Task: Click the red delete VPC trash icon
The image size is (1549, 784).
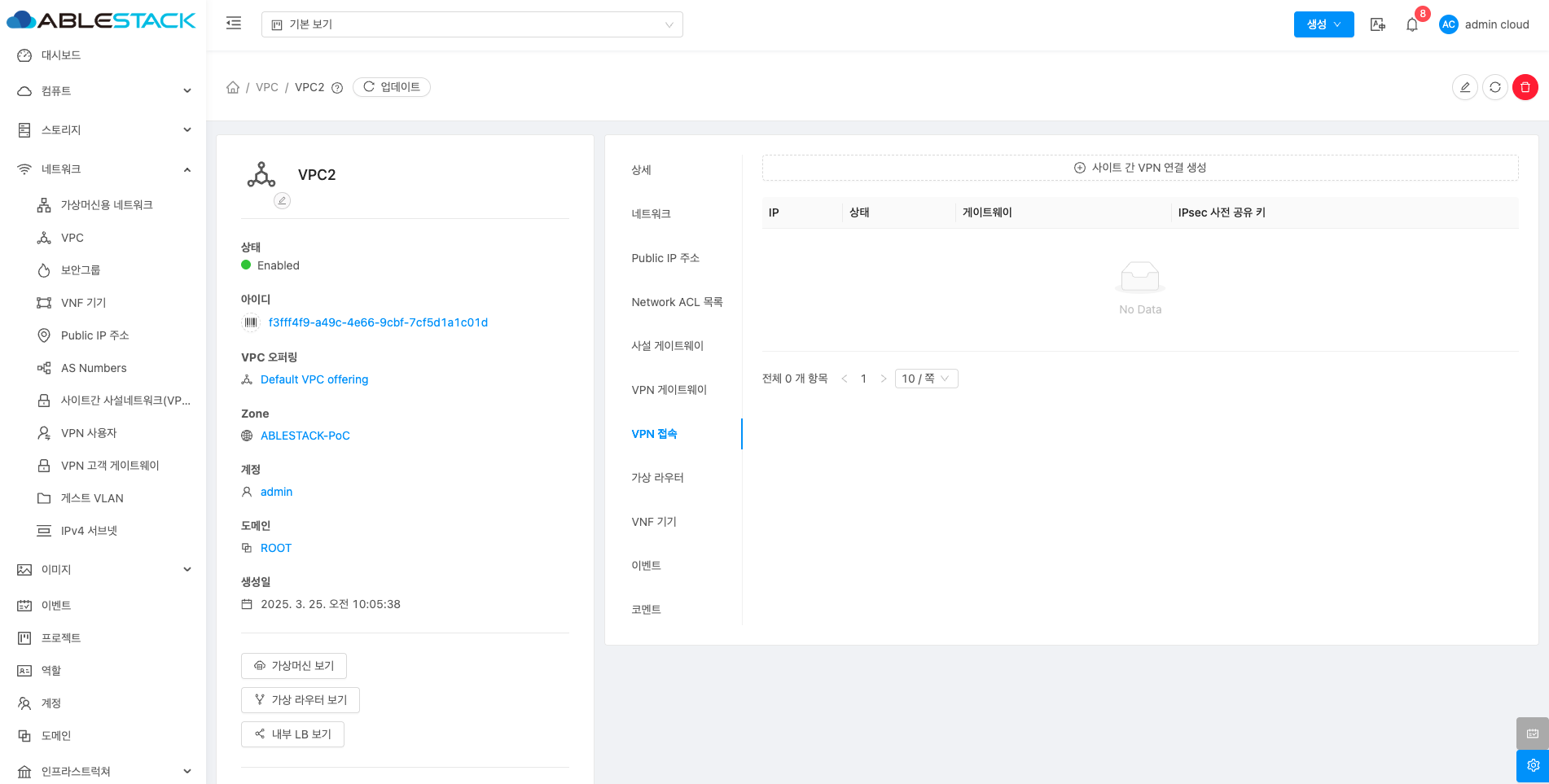Action: (1525, 87)
